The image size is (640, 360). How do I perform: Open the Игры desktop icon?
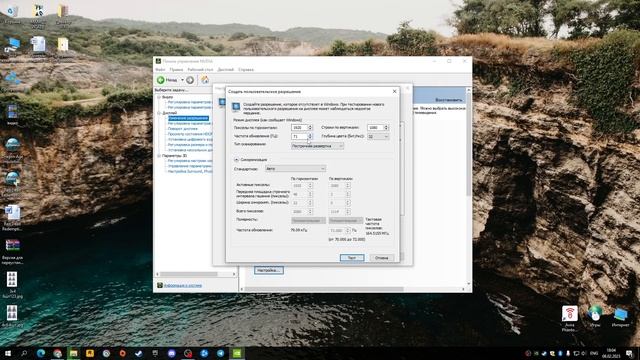click(x=595, y=317)
